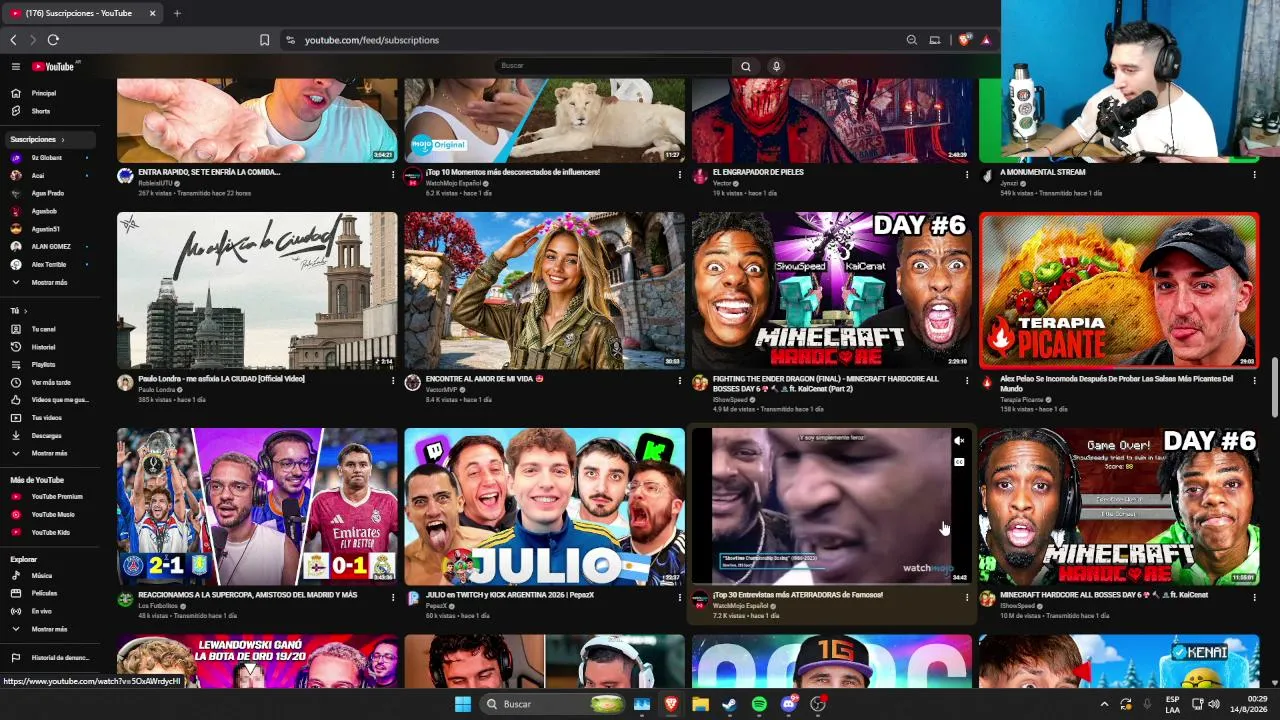1280x720 pixels.
Task: Bookmark this page in the address bar
Action: coord(264,40)
